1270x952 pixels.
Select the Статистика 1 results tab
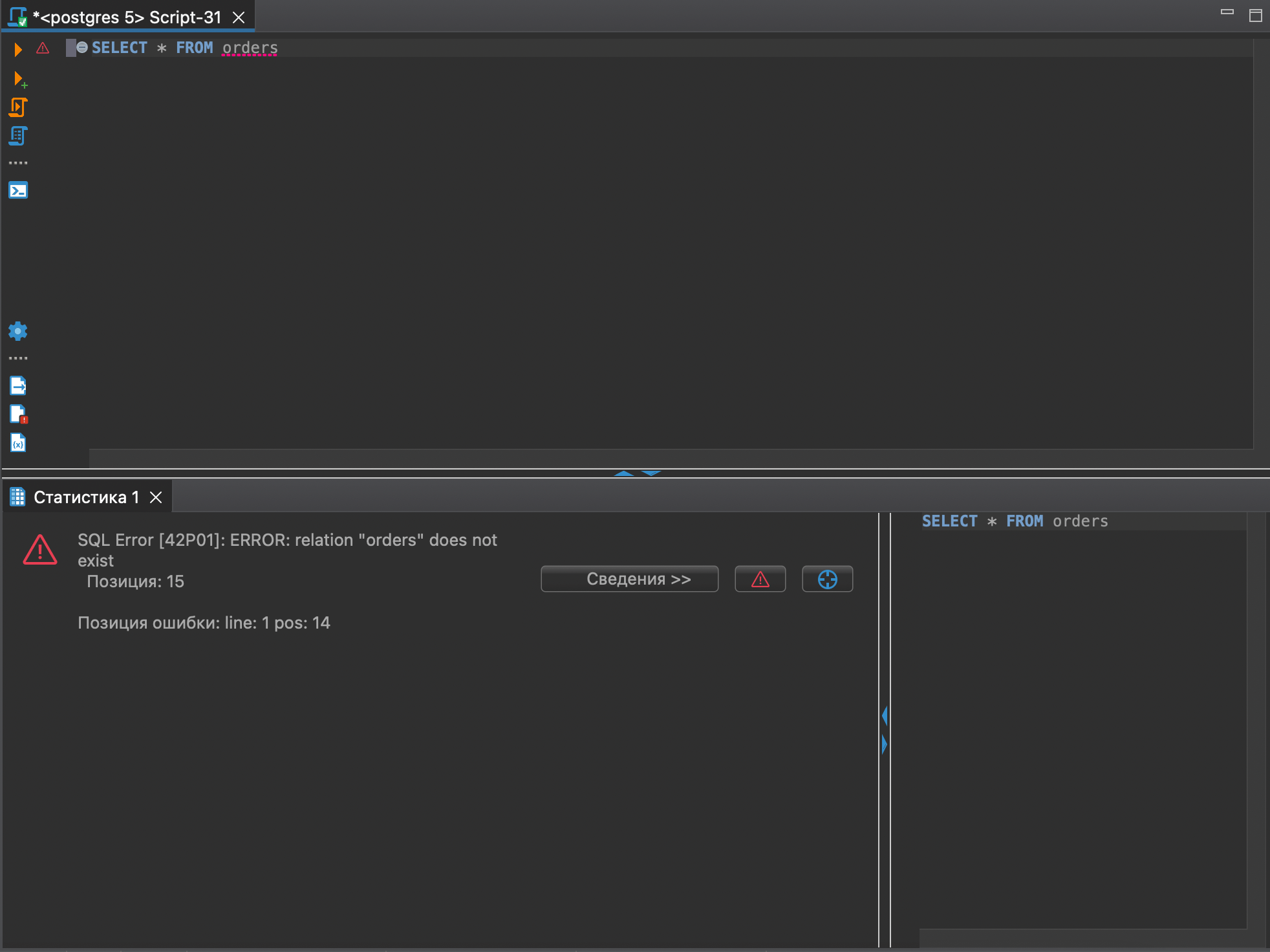(x=85, y=497)
